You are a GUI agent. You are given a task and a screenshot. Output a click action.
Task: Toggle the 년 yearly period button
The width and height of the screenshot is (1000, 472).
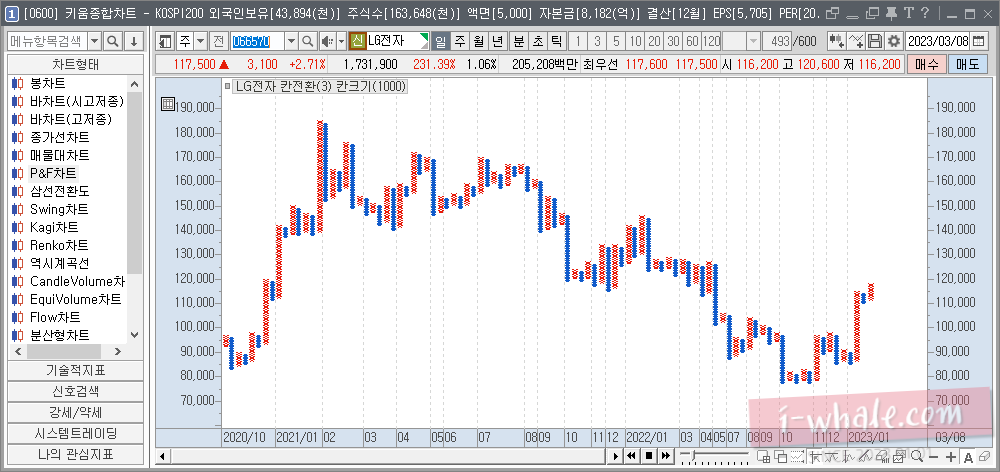pos(498,41)
